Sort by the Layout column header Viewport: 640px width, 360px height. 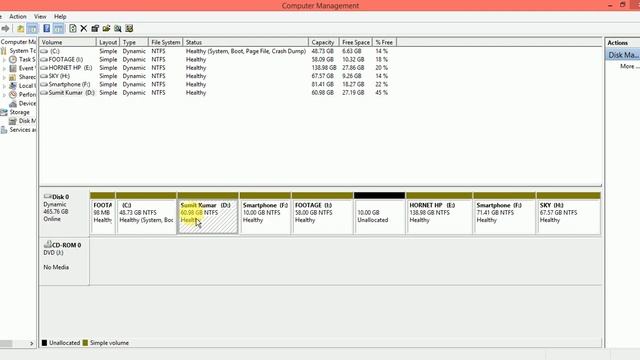[108, 42]
